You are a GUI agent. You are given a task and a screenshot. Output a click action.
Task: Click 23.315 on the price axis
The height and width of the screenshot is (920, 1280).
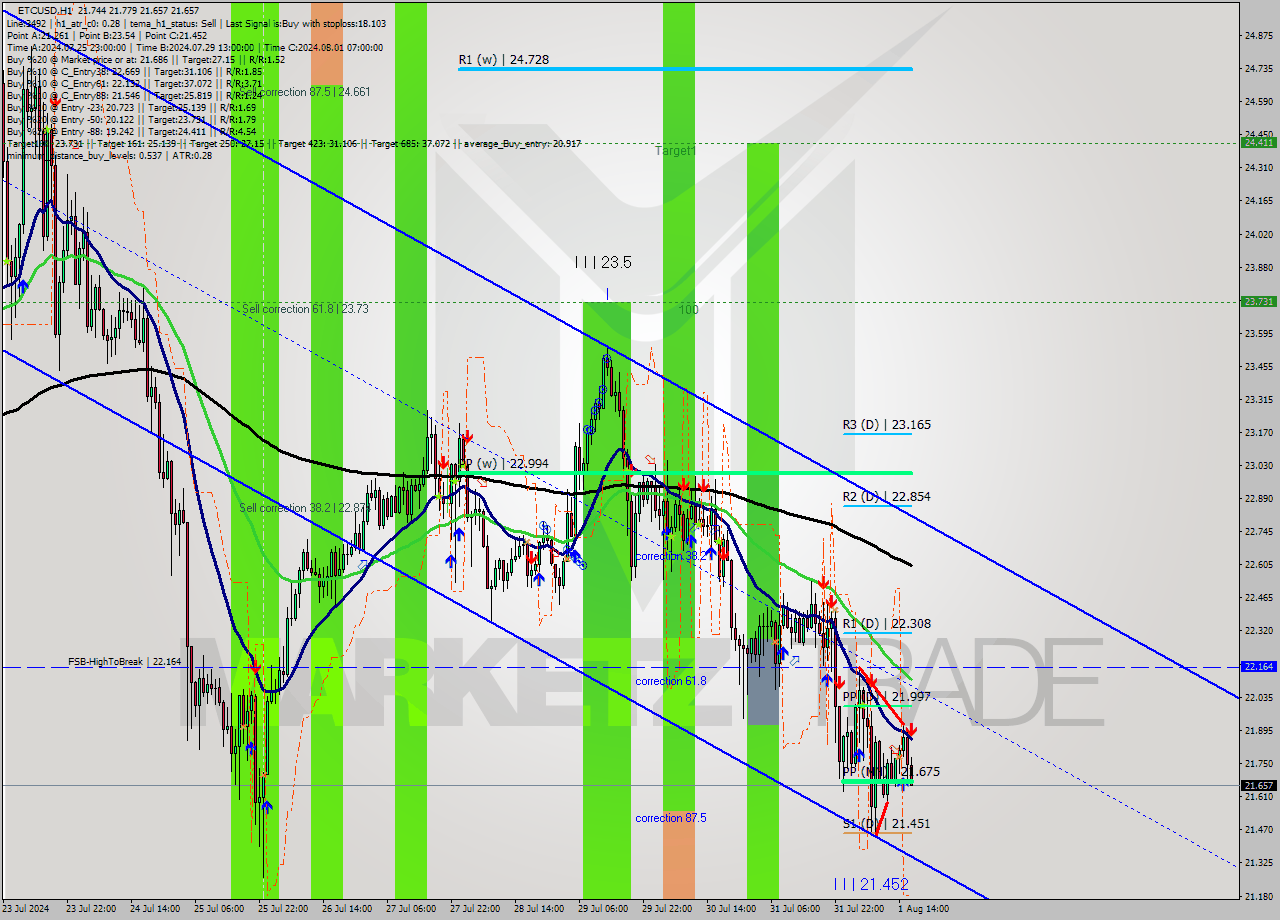tap(1257, 399)
